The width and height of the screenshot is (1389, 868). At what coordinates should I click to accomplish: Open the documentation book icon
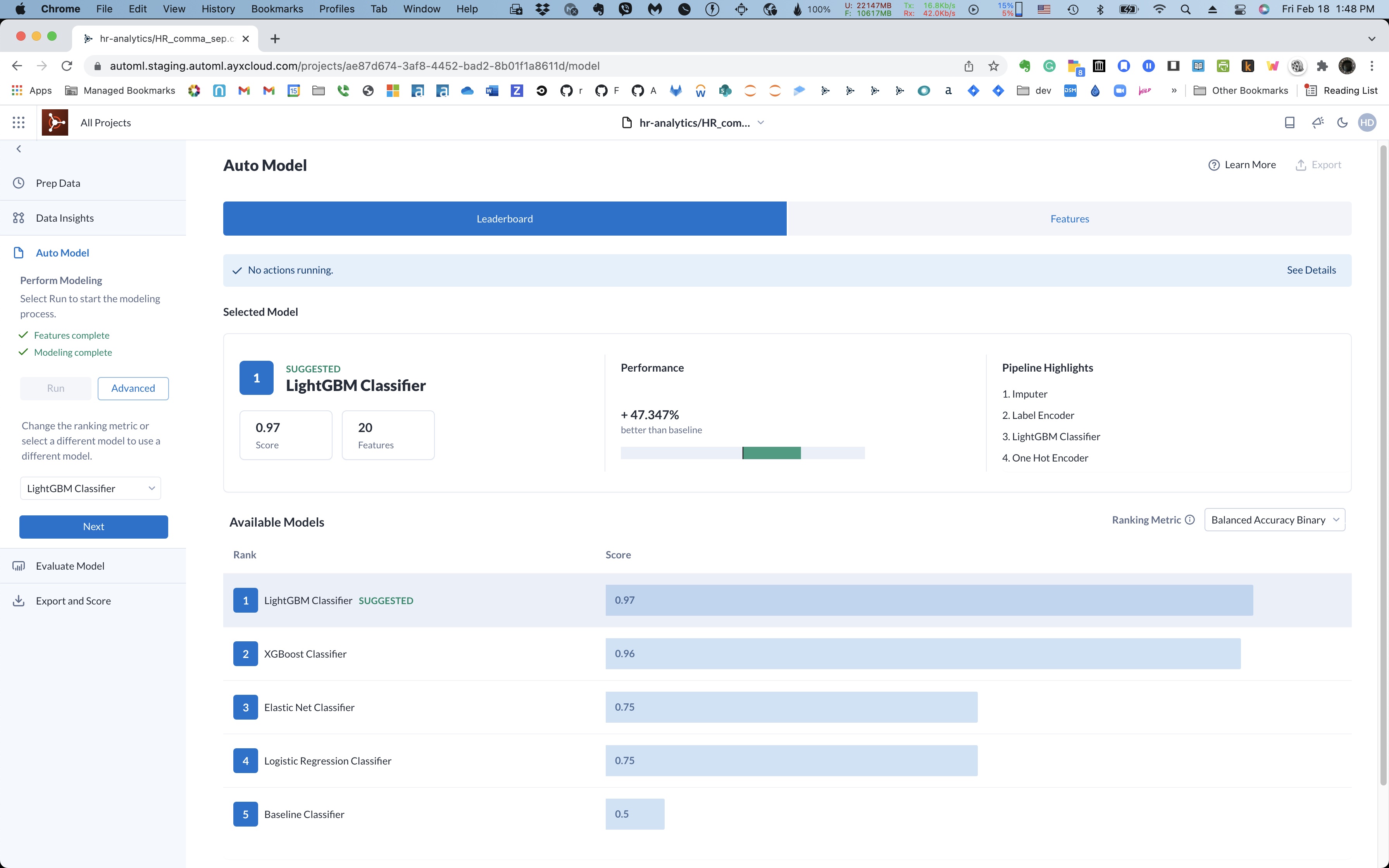(1289, 122)
